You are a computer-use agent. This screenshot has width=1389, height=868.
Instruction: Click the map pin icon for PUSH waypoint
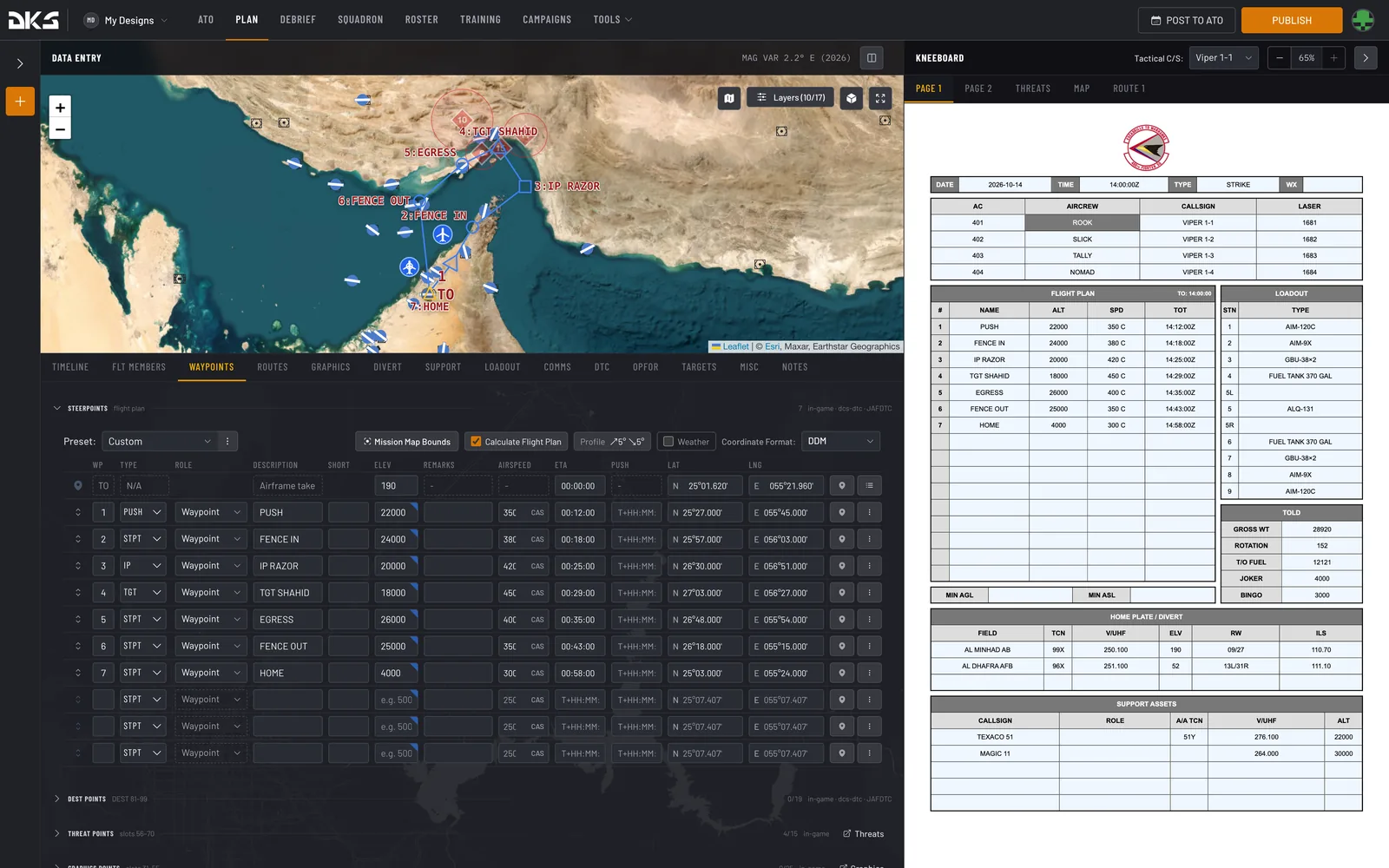click(842, 512)
